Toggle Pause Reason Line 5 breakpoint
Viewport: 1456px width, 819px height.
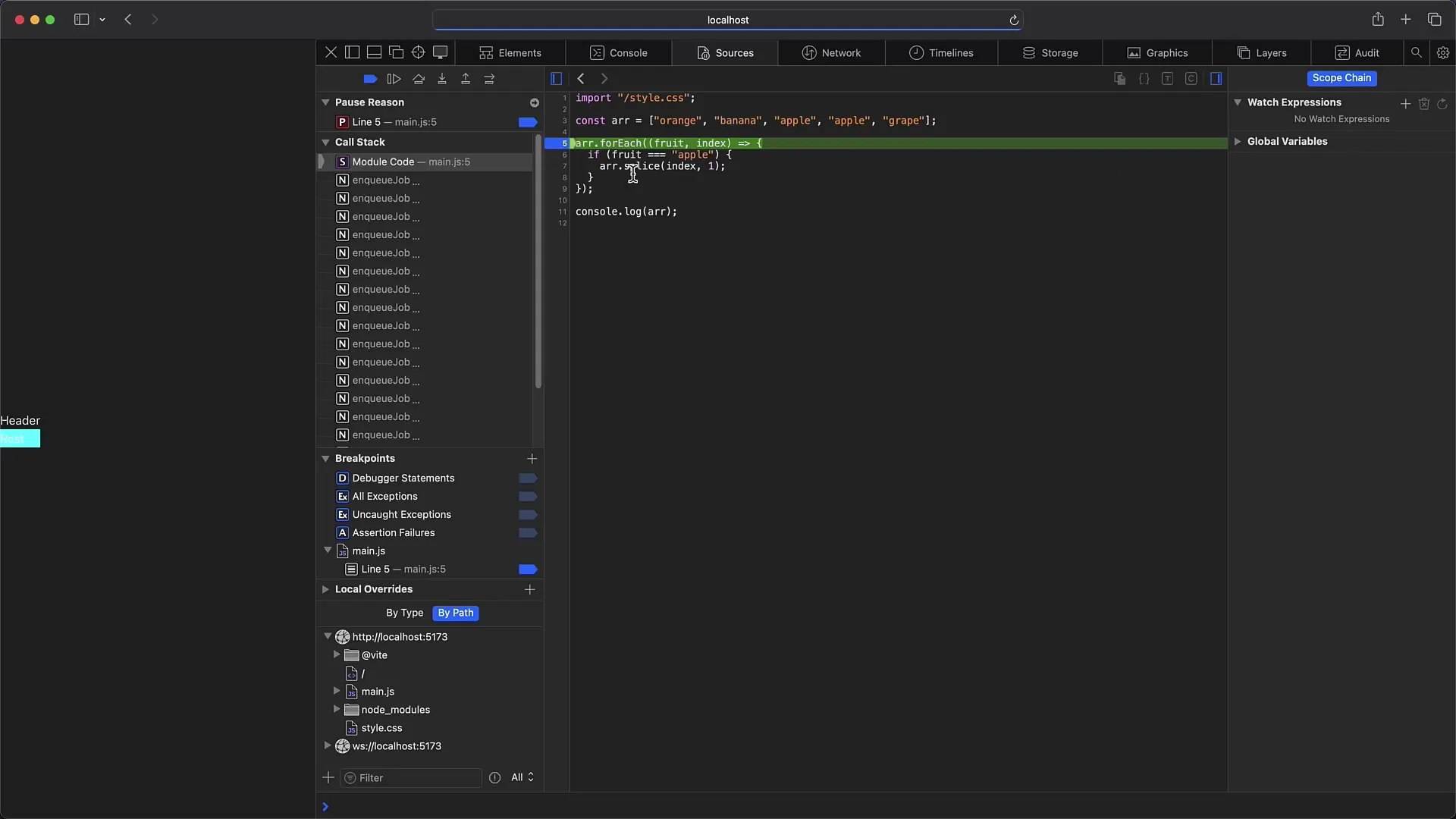coord(528,122)
